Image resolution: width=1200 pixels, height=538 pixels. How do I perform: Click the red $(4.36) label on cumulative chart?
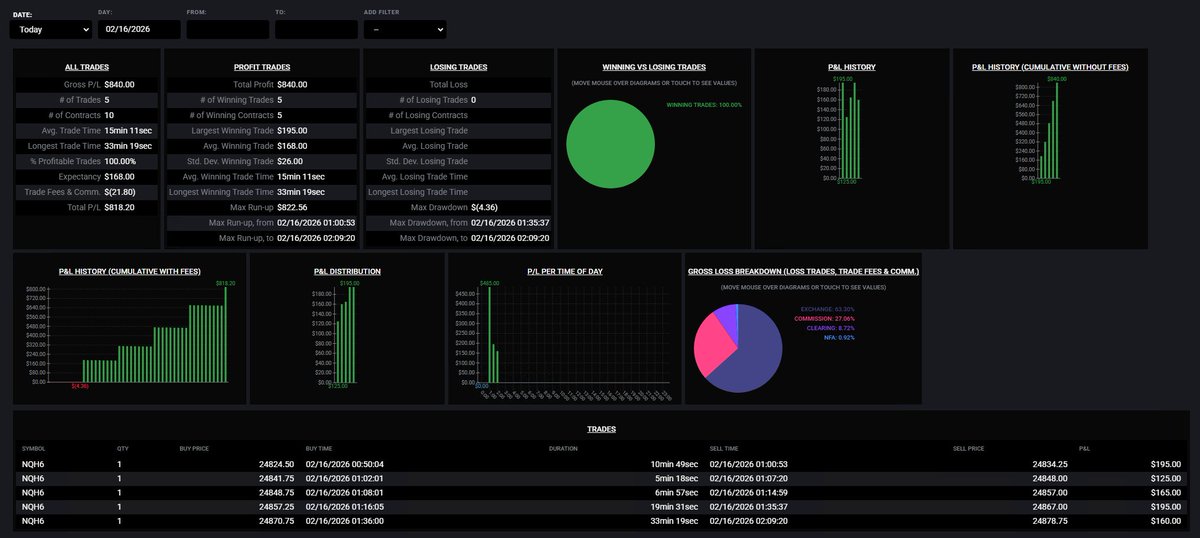[80, 386]
